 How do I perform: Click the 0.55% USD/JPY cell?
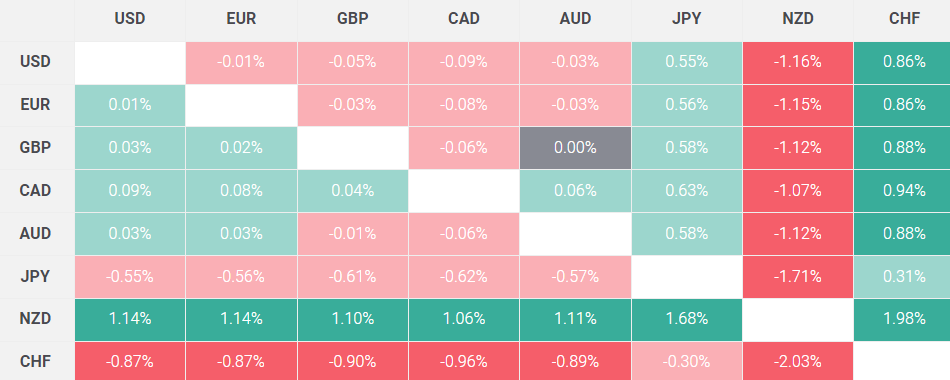[x=686, y=62]
